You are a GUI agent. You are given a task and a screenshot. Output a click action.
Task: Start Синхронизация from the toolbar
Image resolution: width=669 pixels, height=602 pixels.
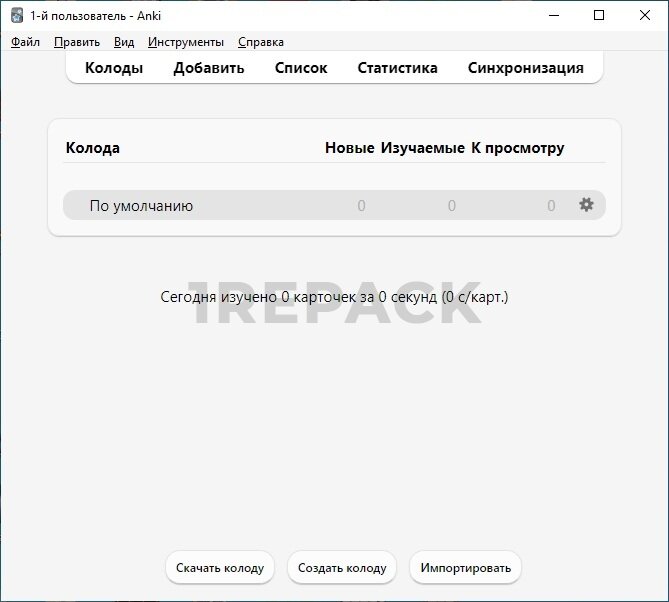coord(525,68)
